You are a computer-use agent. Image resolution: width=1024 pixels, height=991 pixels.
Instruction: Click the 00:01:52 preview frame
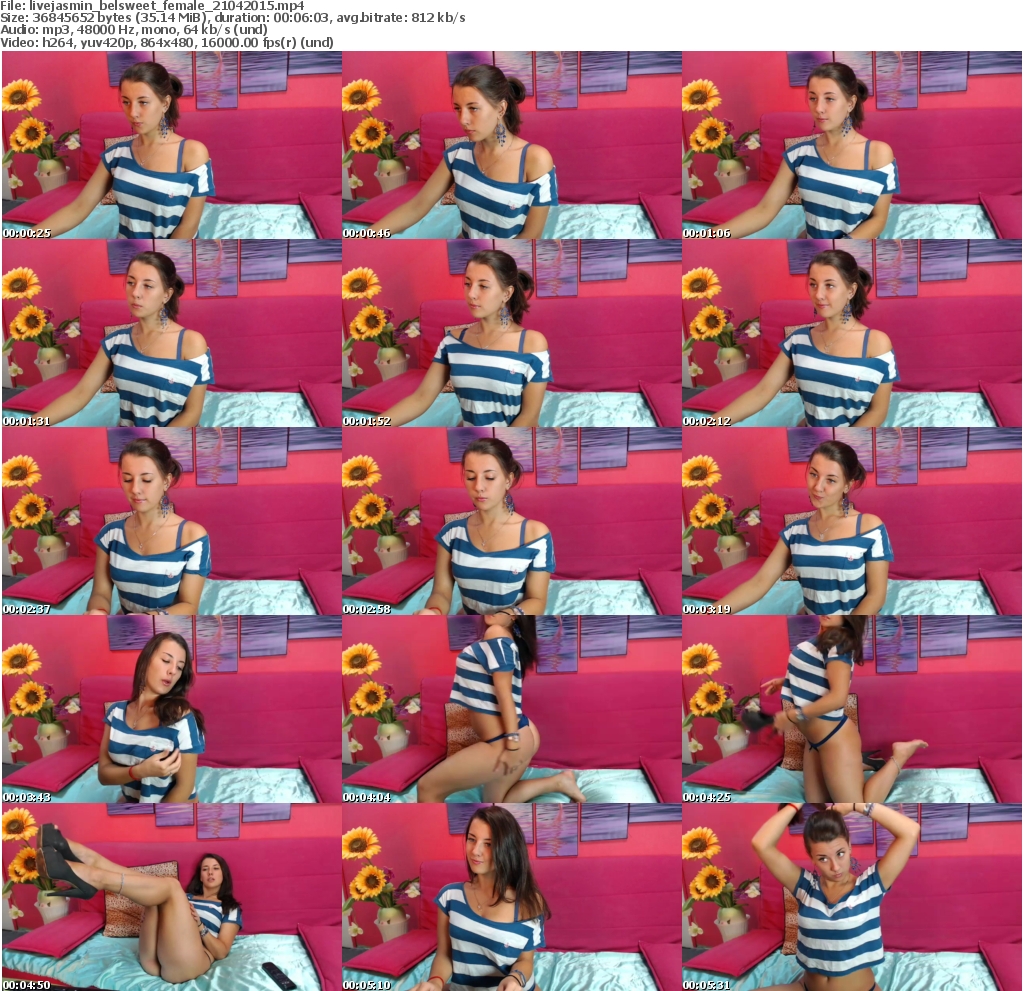[x=511, y=333]
